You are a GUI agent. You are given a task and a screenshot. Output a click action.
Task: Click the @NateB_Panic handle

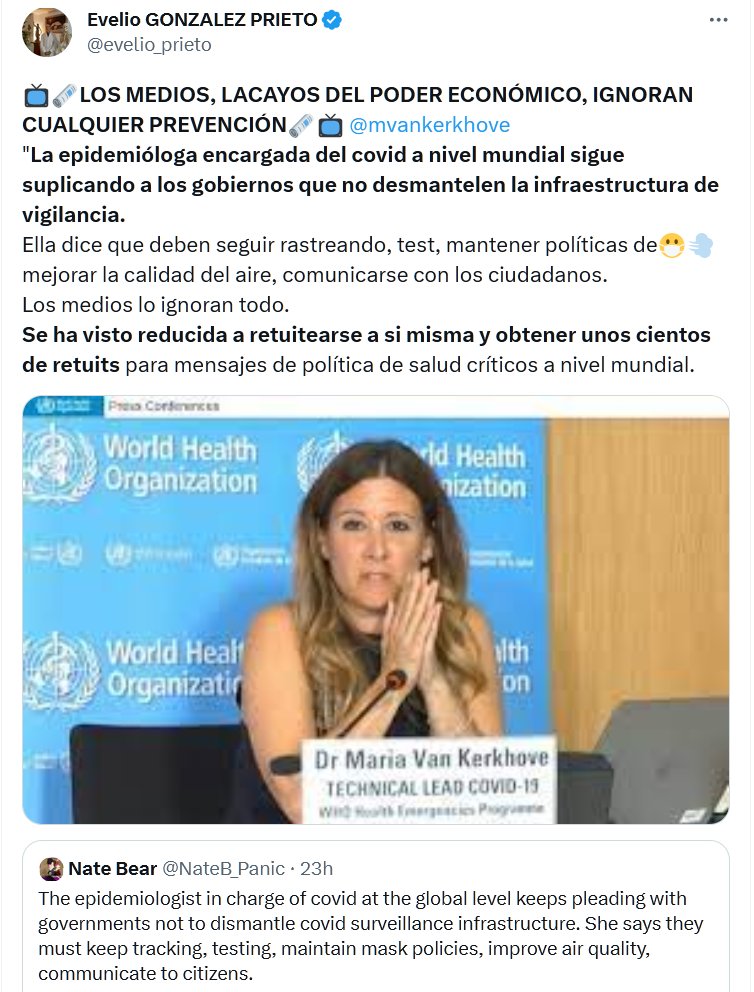click(x=223, y=869)
